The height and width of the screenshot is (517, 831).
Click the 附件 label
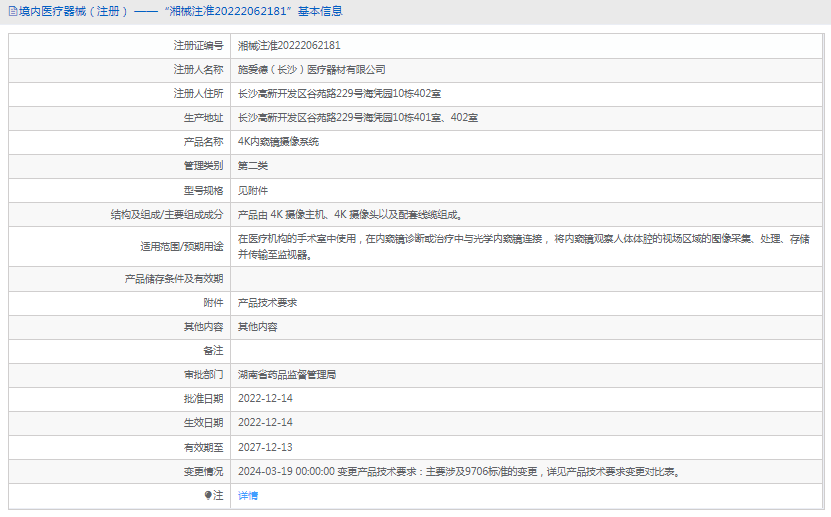213,302
